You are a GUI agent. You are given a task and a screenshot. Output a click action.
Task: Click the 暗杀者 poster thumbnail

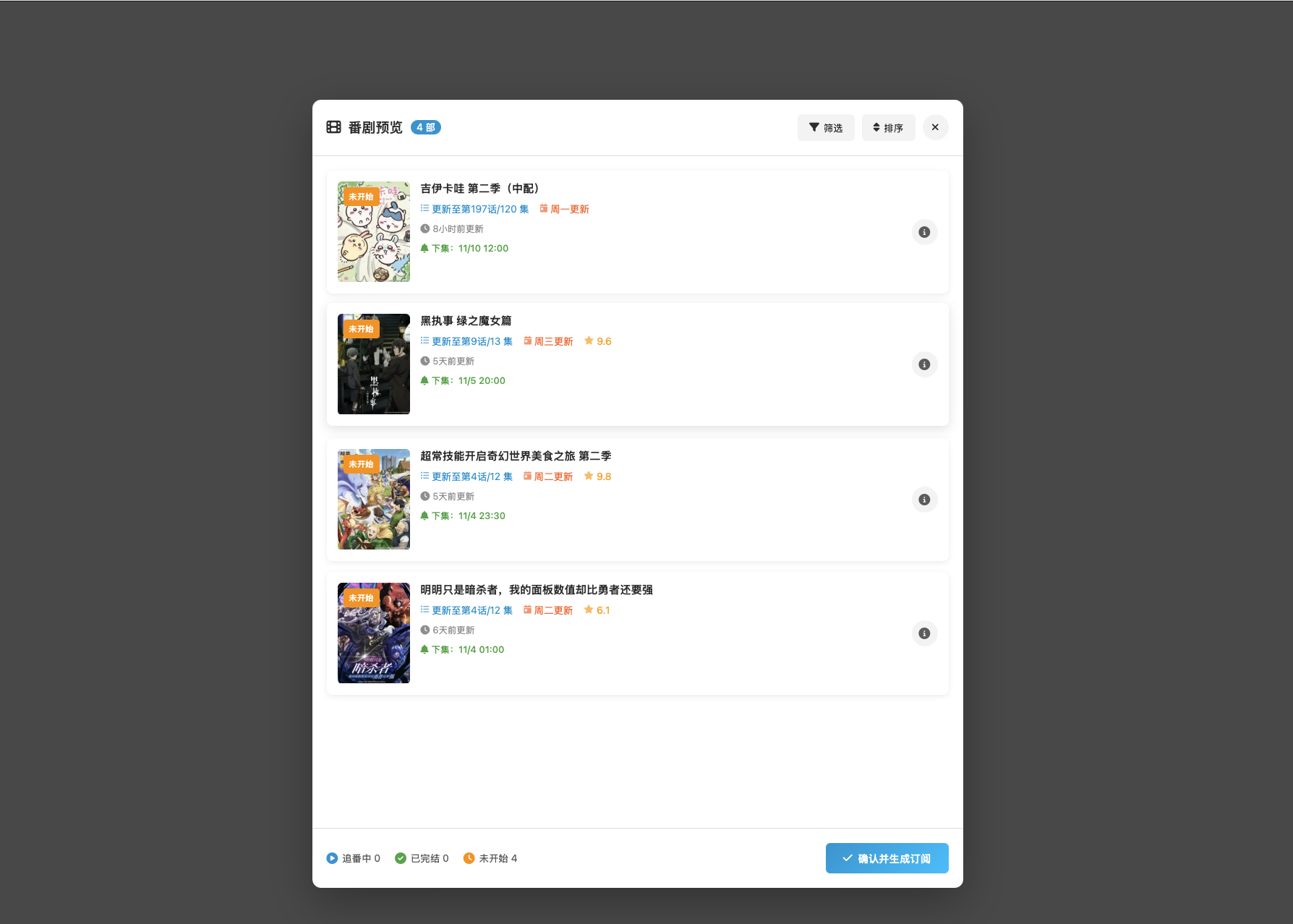[x=374, y=633]
